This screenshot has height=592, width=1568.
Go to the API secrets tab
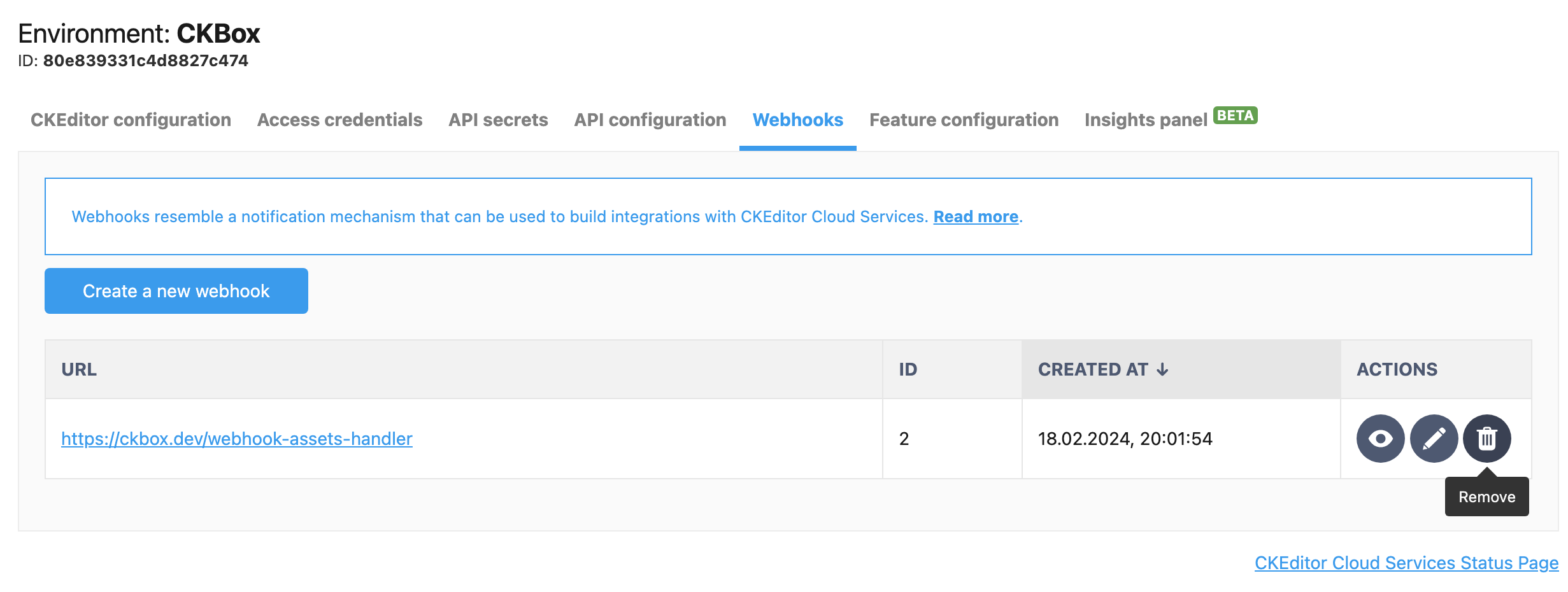tap(498, 120)
